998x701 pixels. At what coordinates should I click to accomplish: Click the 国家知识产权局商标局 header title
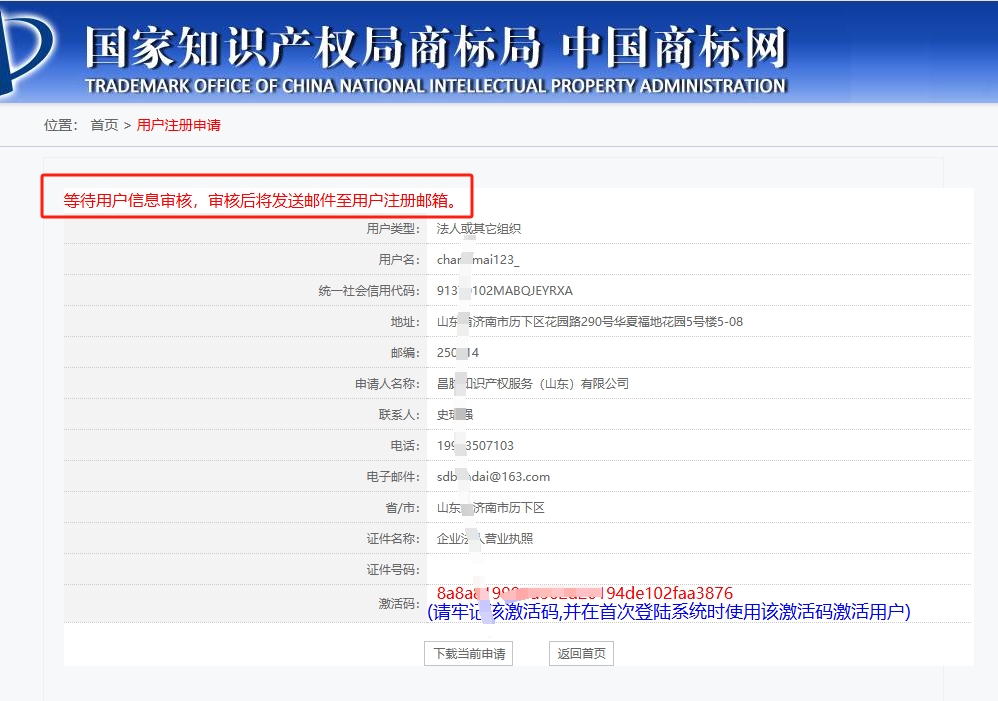[x=312, y=47]
